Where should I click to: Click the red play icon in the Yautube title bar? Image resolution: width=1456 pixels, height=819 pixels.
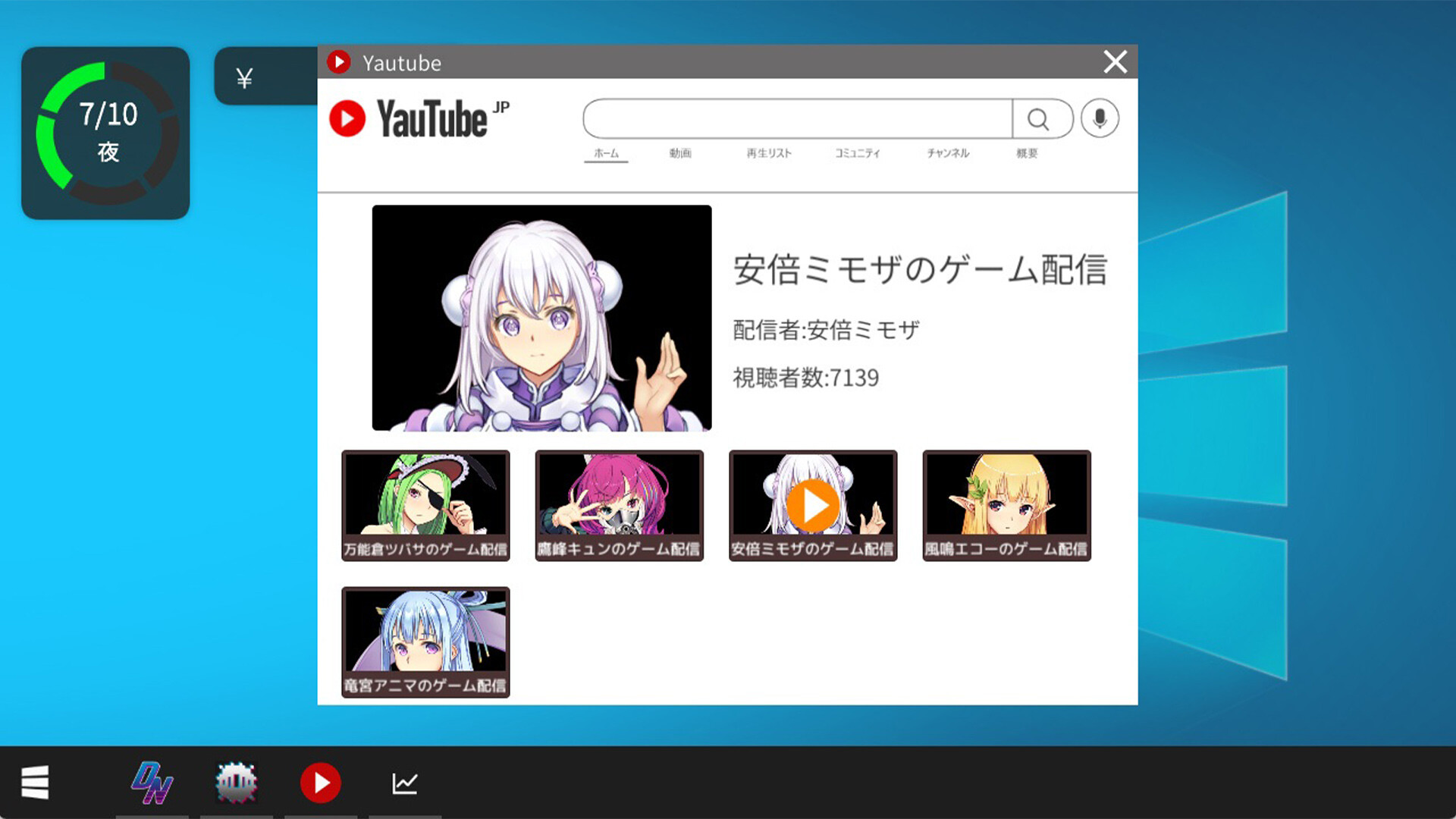[338, 62]
